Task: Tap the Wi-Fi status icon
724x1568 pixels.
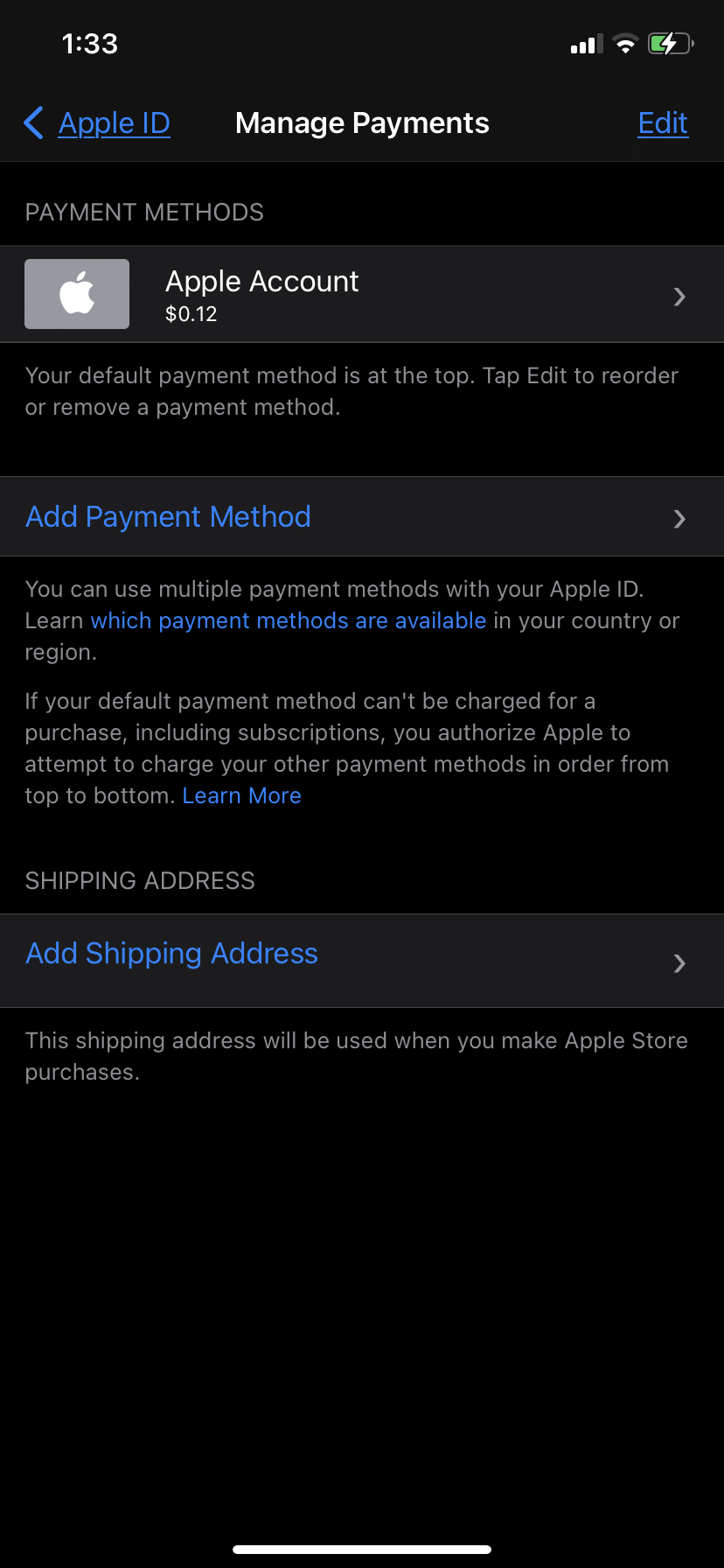Action: tap(625, 44)
